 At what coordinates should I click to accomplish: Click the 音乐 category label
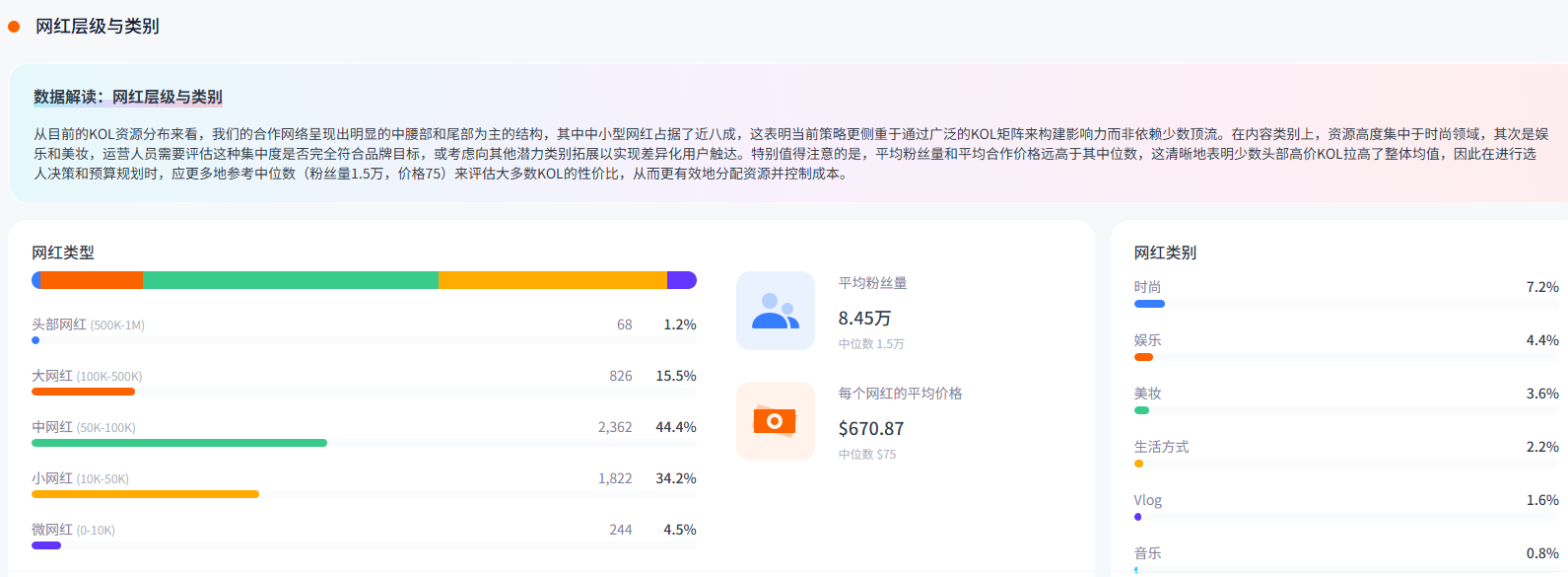[x=1148, y=553]
